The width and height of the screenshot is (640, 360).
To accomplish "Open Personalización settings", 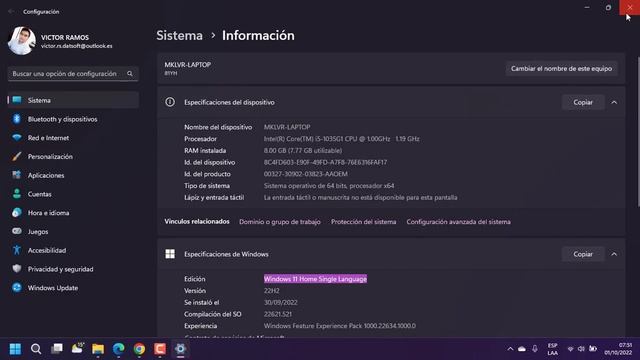I will tap(73, 156).
